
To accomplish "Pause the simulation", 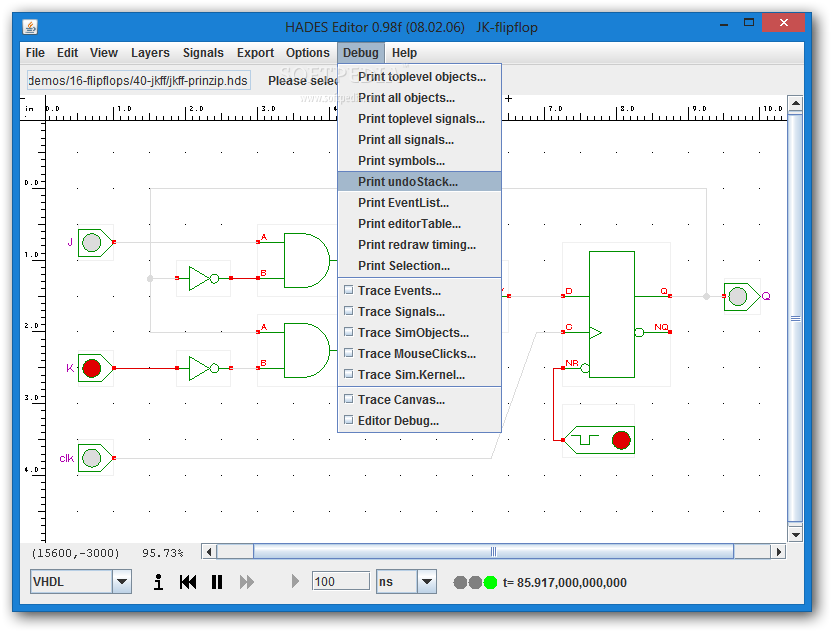I will [217, 582].
